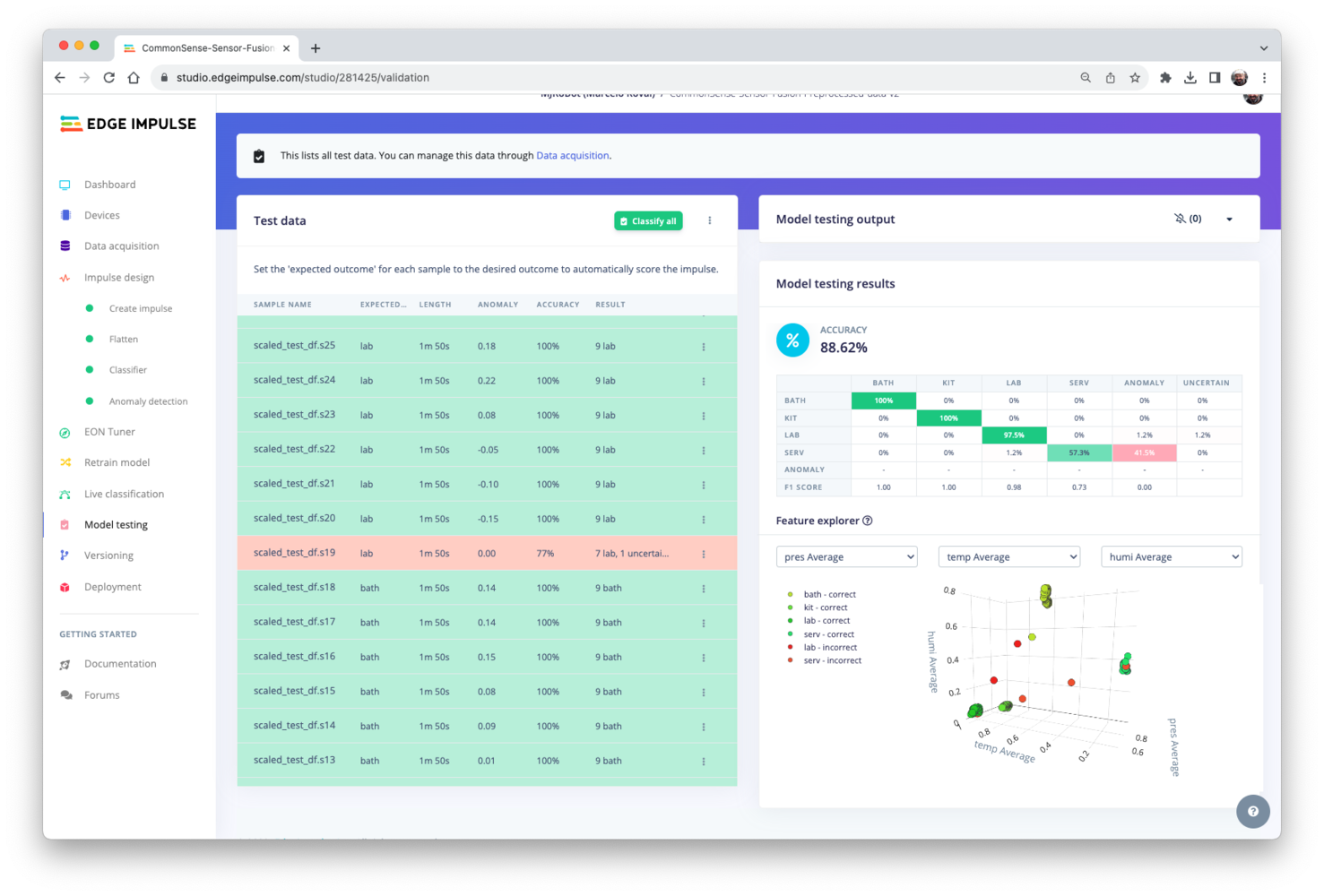Toggle serv - correct legend entry
The height and width of the screenshot is (896, 1324).
(821, 634)
